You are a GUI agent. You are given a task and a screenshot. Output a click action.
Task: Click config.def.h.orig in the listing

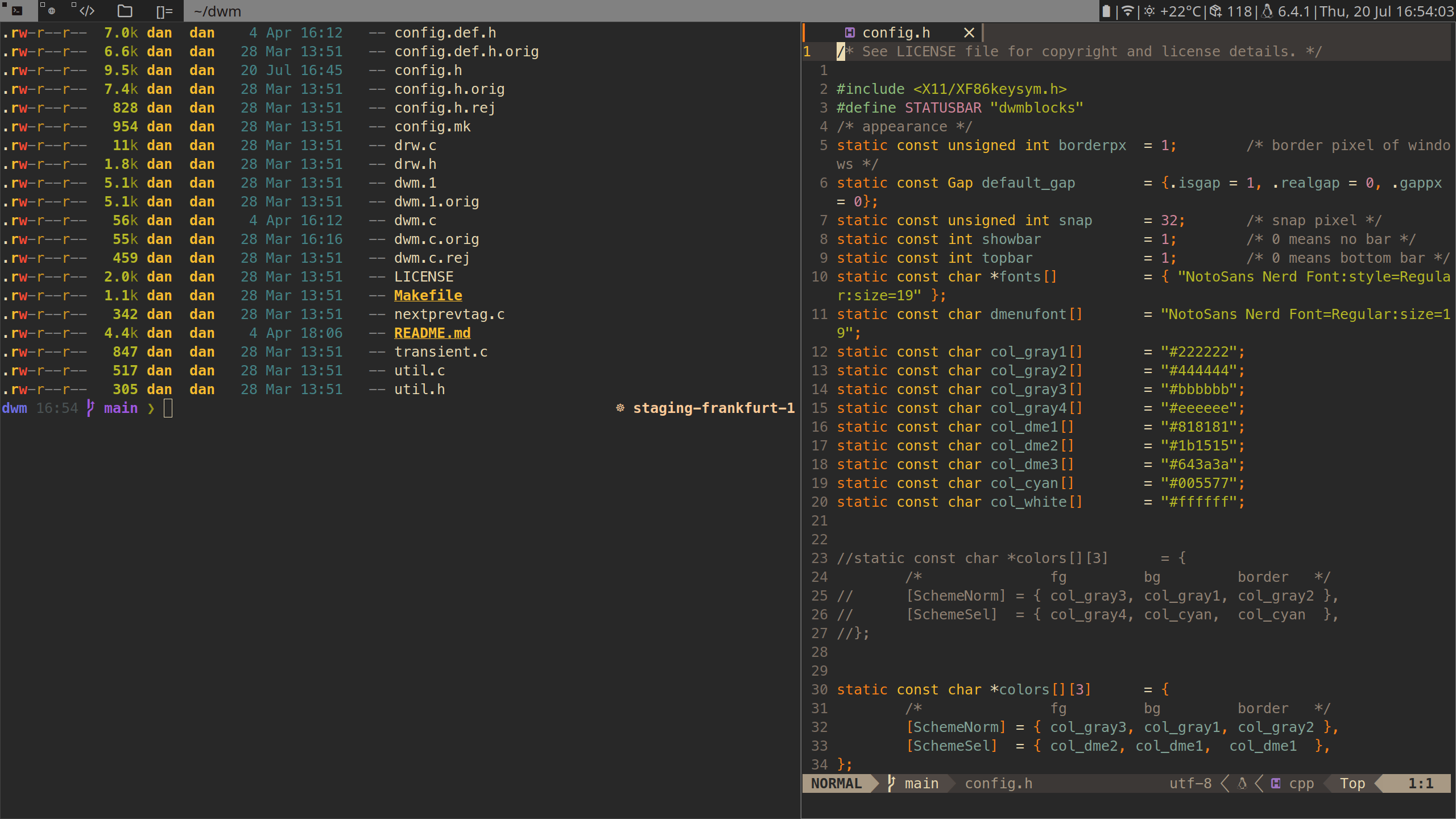click(x=466, y=51)
